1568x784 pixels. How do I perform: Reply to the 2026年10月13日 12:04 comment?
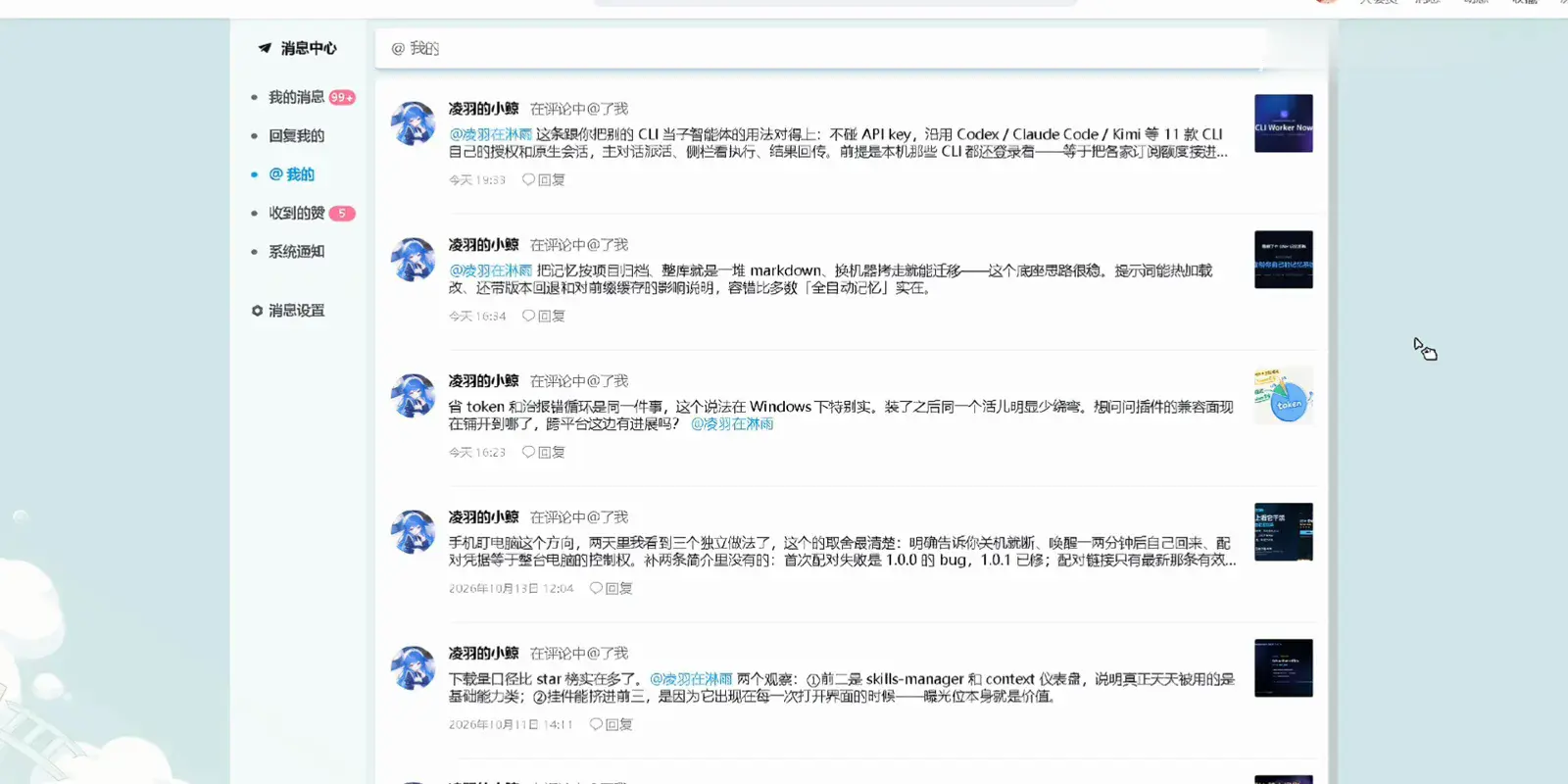pyautogui.click(x=612, y=589)
